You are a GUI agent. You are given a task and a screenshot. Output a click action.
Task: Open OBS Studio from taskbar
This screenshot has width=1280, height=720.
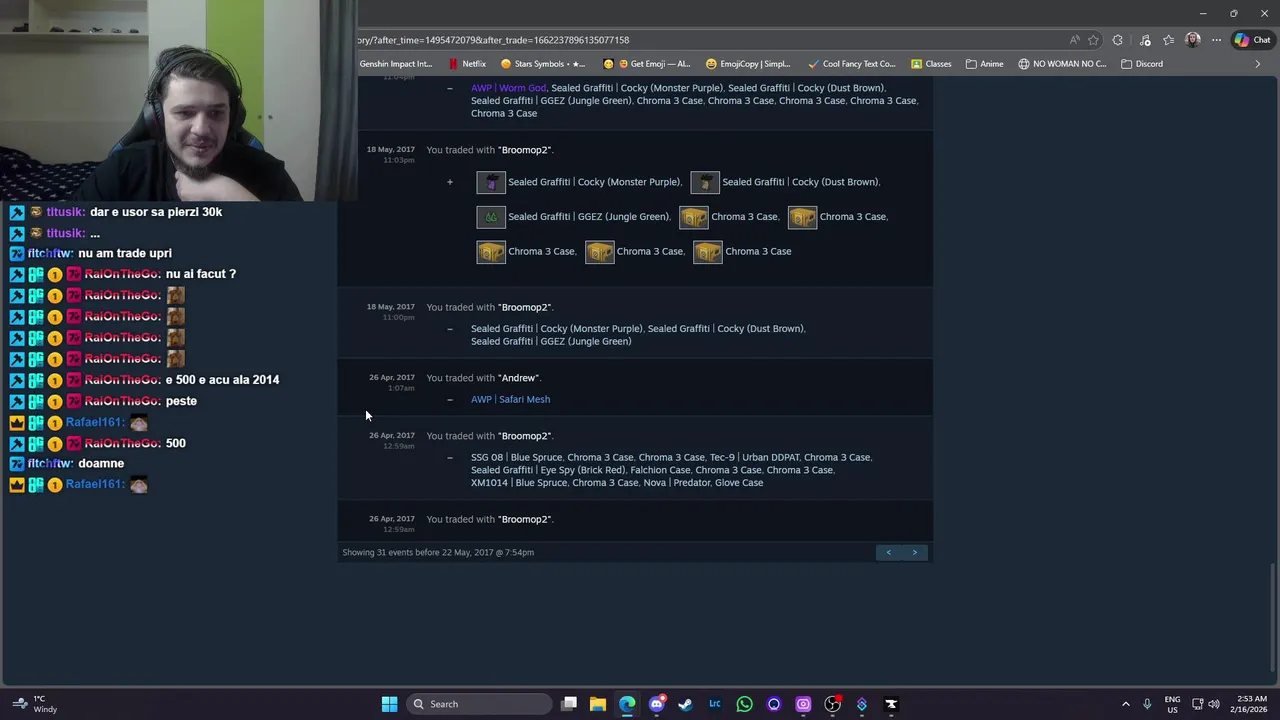pyautogui.click(x=832, y=704)
